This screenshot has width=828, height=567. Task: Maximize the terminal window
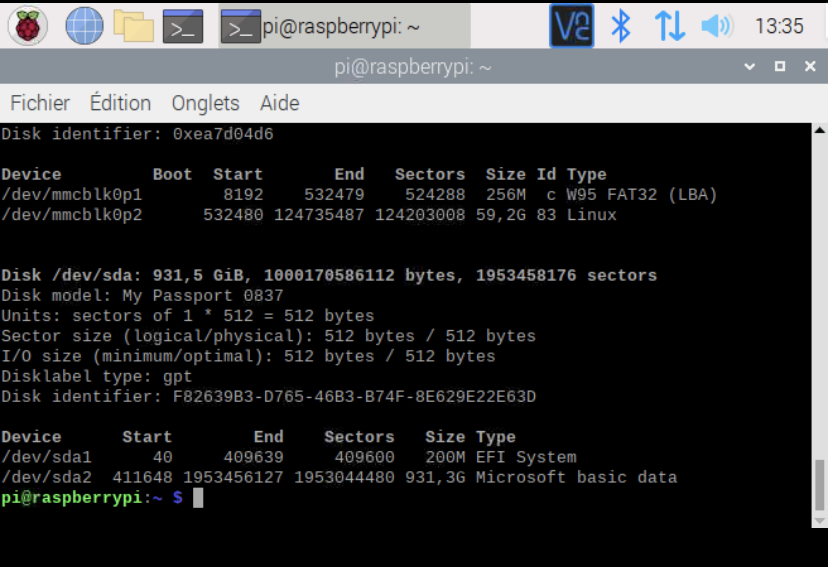(x=780, y=67)
